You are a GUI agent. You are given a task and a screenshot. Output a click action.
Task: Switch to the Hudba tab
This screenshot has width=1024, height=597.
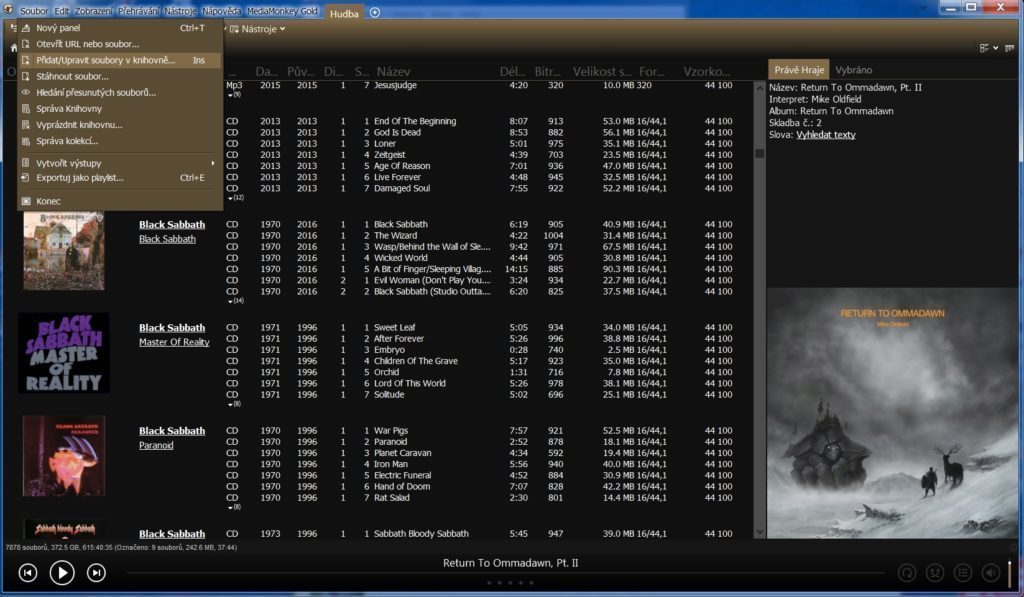[x=344, y=13]
